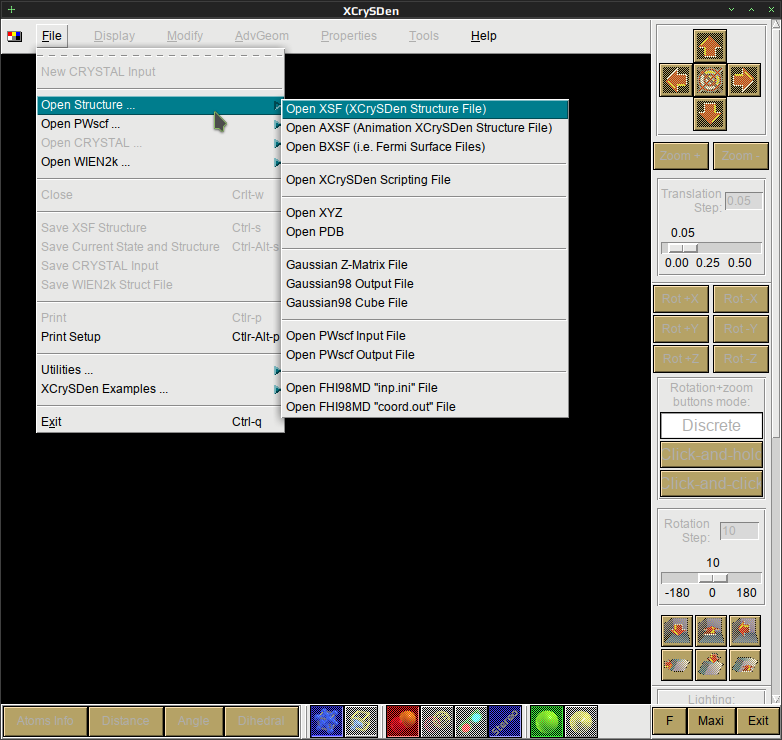Choose Open PWscf Input File

[425, 336]
